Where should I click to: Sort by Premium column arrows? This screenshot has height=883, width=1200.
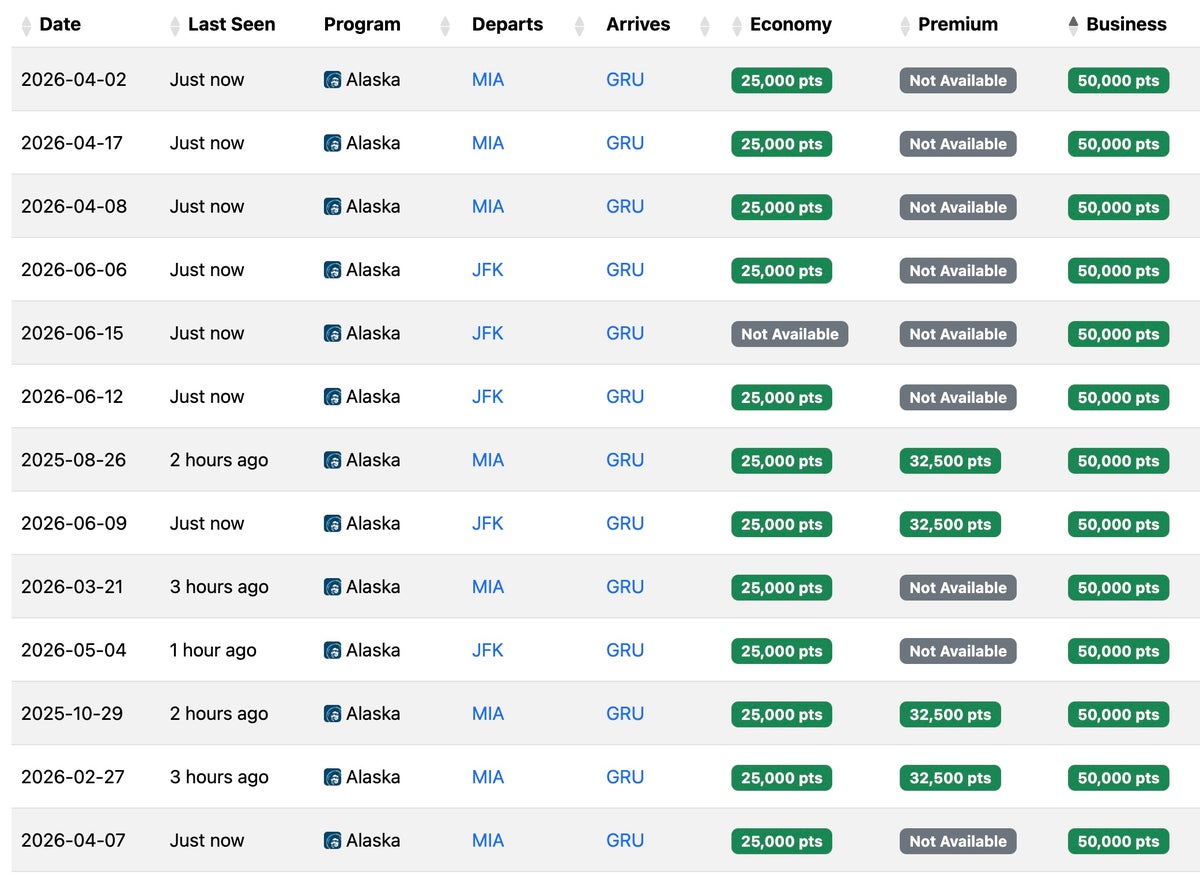[x=906, y=26]
